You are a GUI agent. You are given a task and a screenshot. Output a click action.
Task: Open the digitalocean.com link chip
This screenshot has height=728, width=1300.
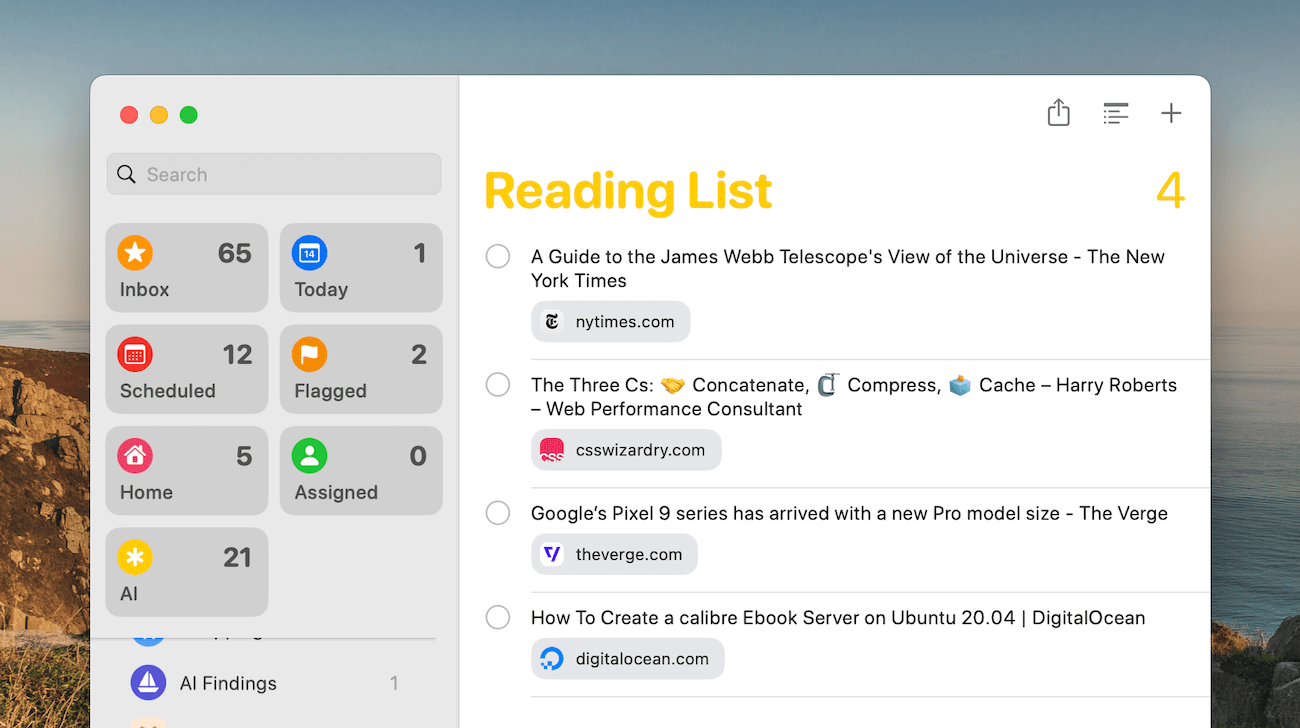click(627, 659)
